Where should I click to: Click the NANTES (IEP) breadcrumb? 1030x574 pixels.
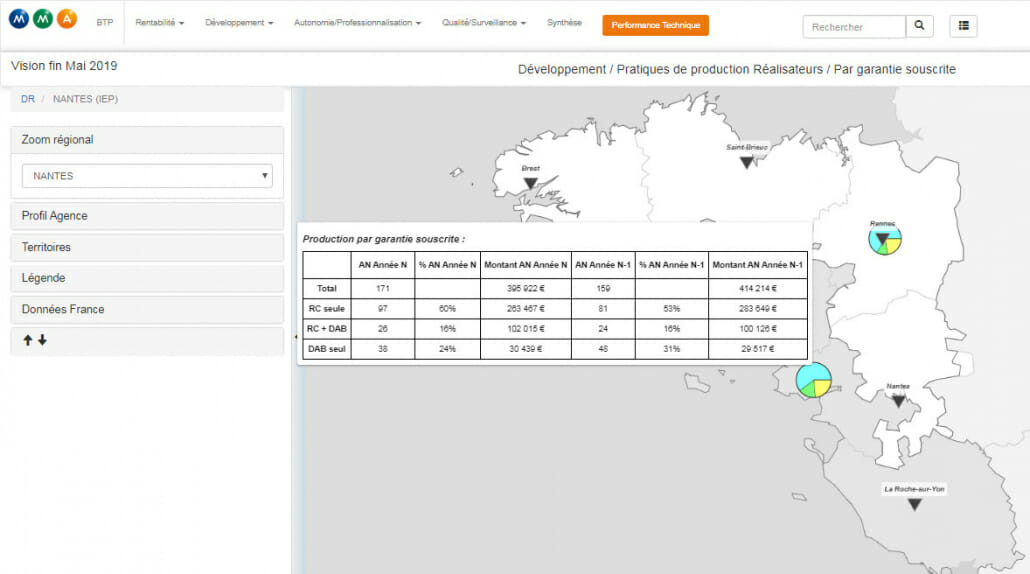pos(85,99)
